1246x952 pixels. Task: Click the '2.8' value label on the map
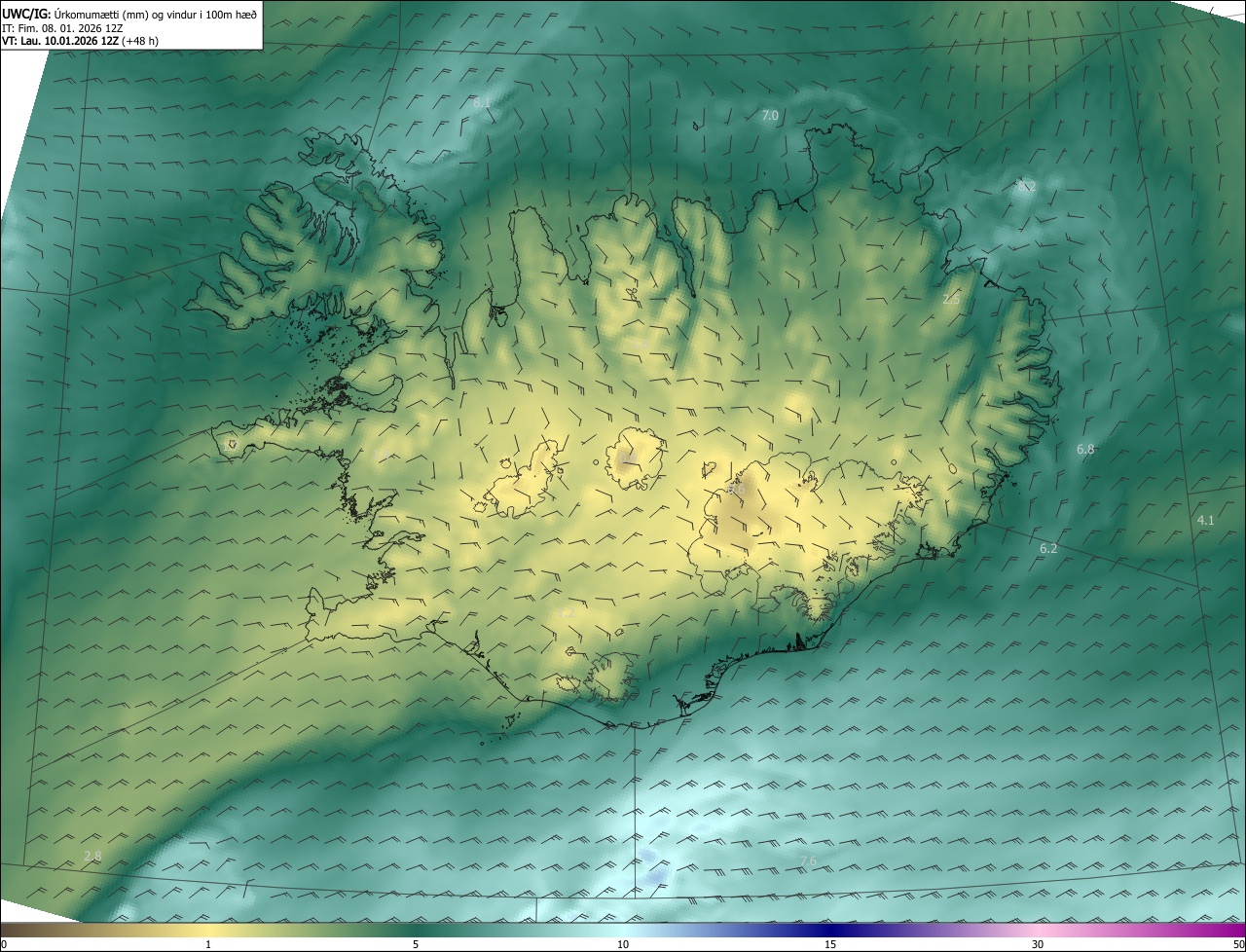pyautogui.click(x=92, y=857)
